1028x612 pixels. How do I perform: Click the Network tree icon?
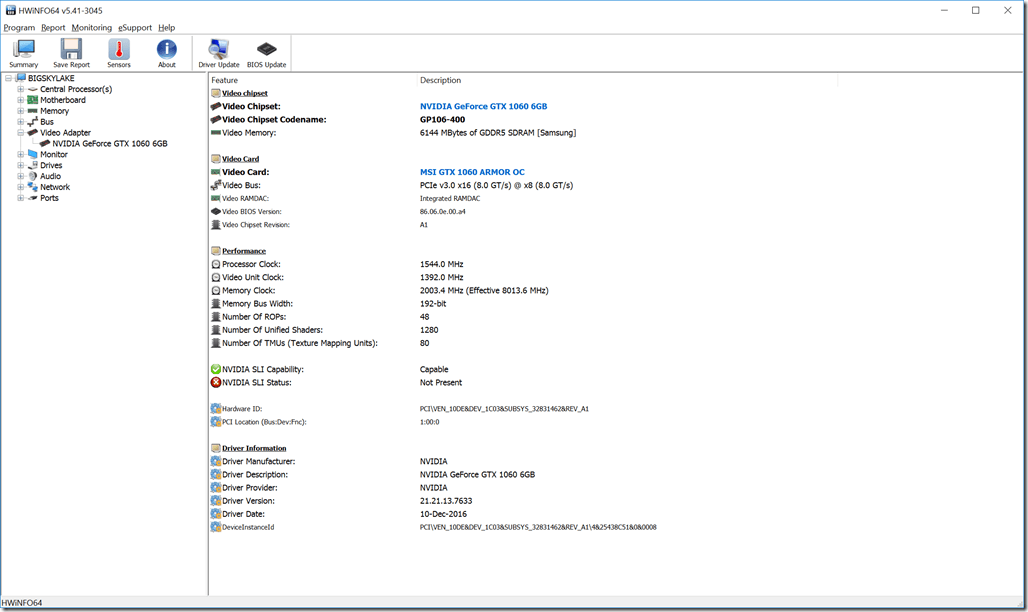(33, 187)
